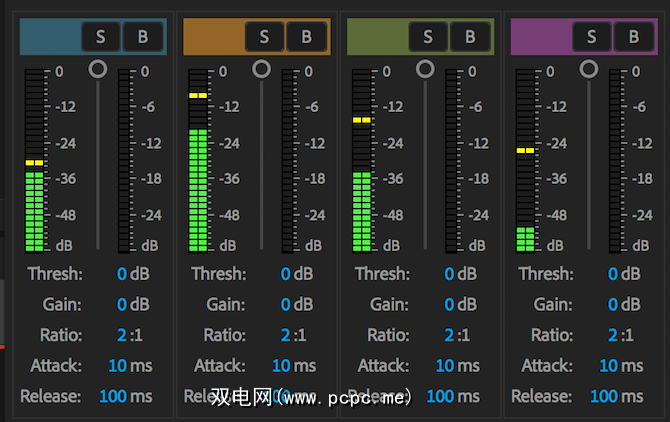Click the purple band color header
The image size is (670, 422).
coord(540,37)
